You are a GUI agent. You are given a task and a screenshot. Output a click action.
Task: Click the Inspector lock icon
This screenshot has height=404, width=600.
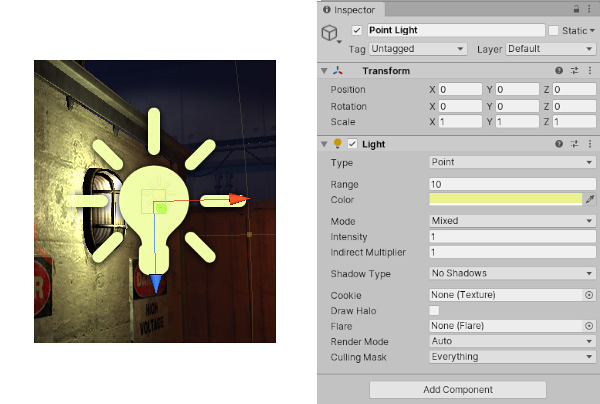click(577, 10)
